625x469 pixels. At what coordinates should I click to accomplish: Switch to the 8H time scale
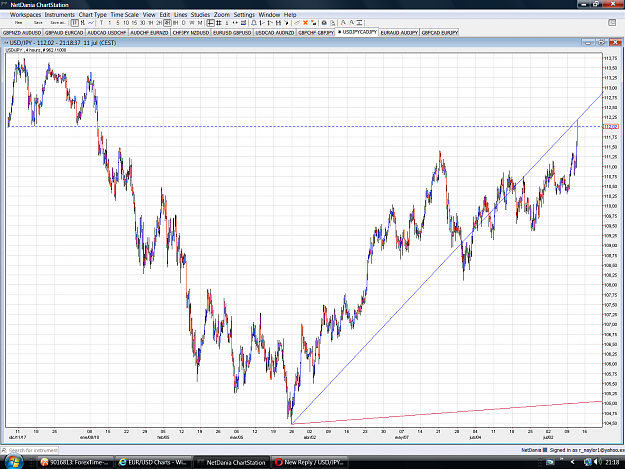click(175, 23)
